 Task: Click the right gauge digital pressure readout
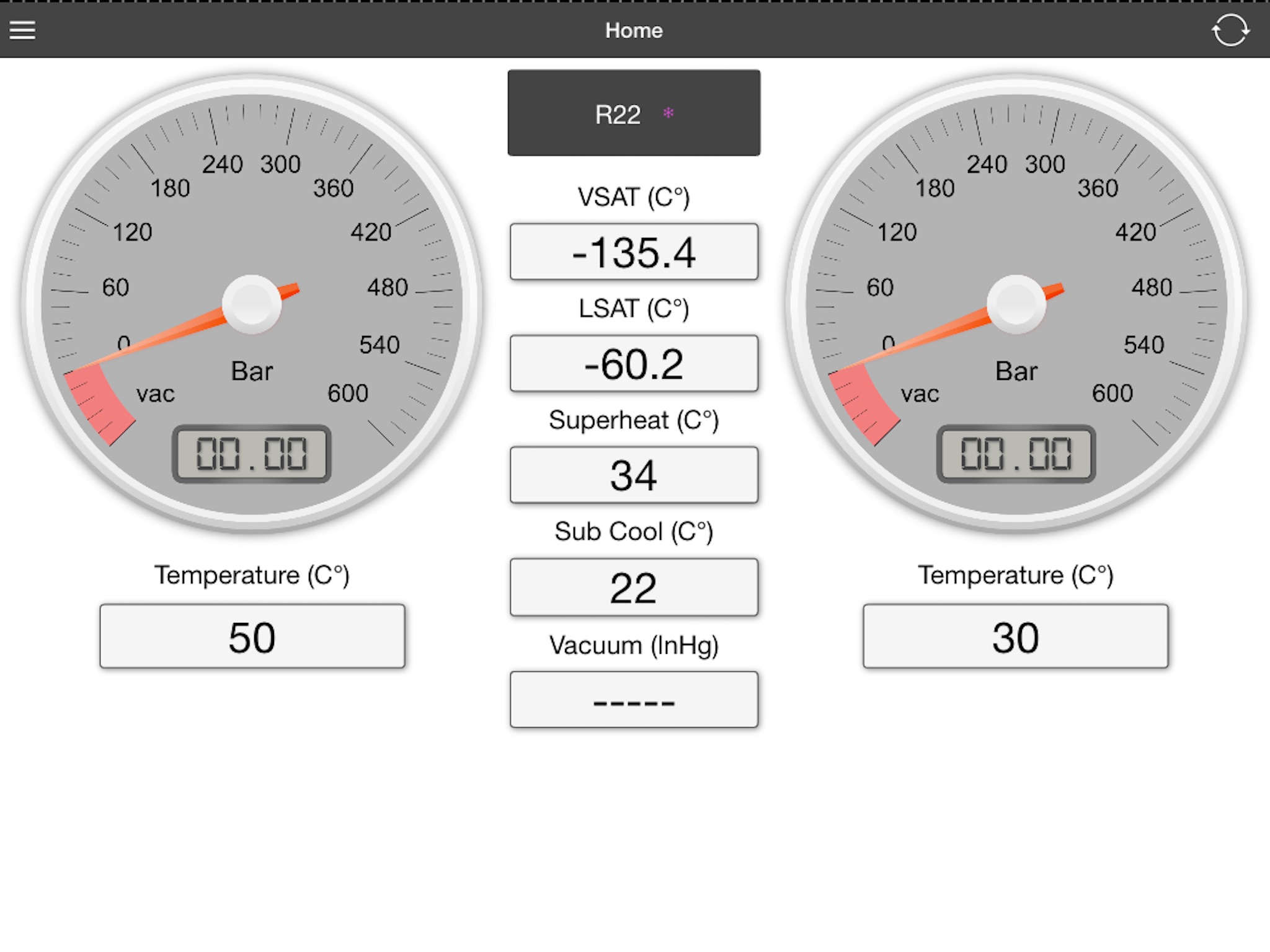(1016, 454)
